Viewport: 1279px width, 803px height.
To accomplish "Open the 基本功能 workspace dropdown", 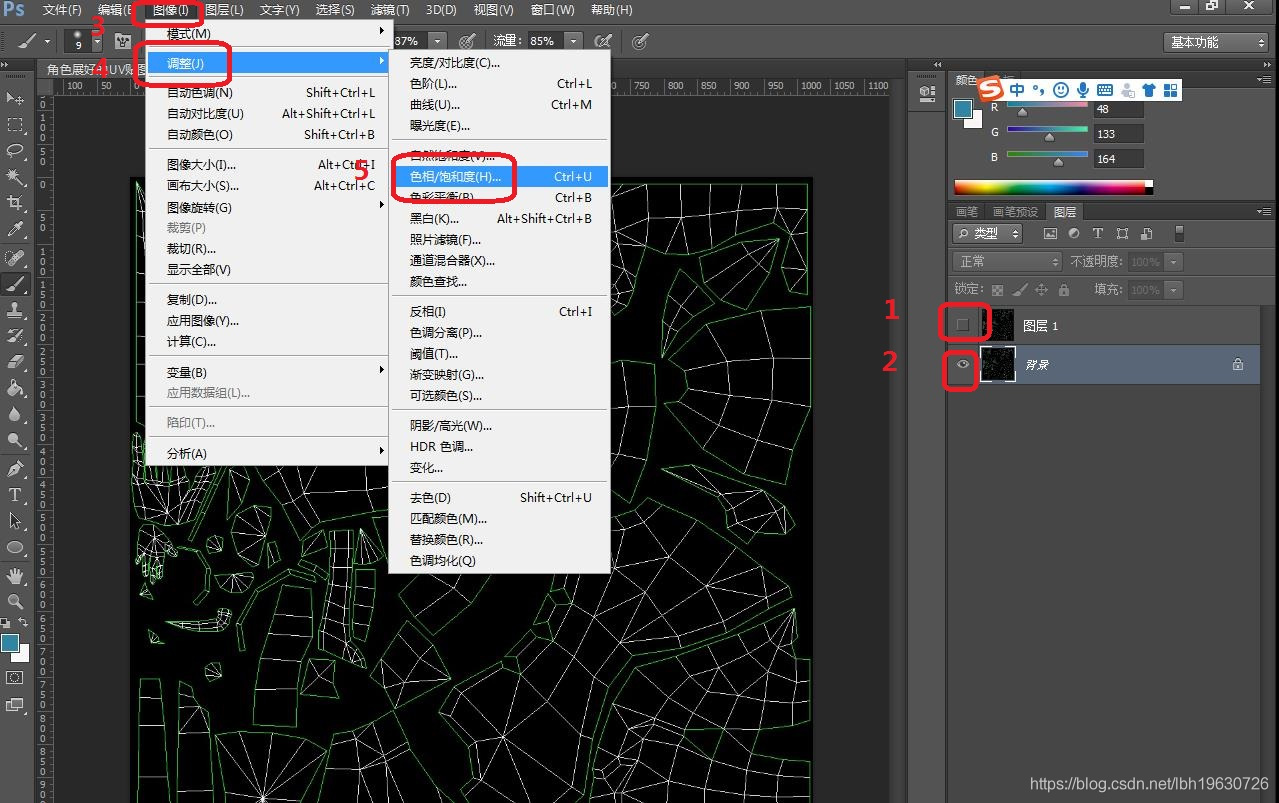I will (x=1216, y=42).
